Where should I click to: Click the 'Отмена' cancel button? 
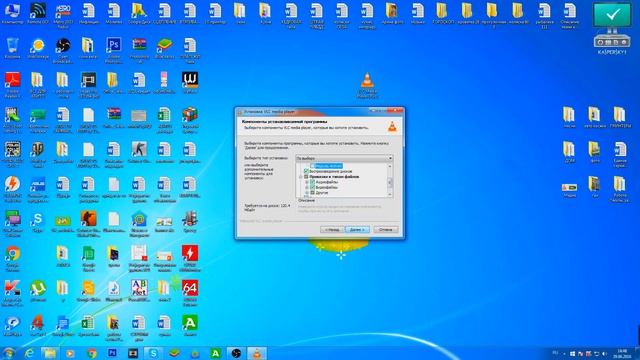pos(386,229)
